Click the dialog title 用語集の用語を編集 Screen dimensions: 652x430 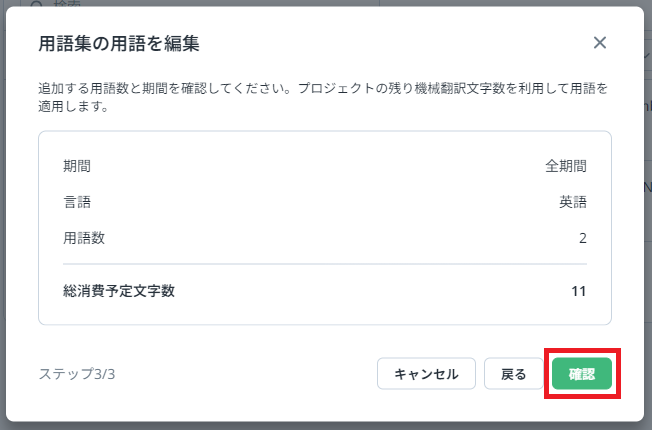click(119, 43)
